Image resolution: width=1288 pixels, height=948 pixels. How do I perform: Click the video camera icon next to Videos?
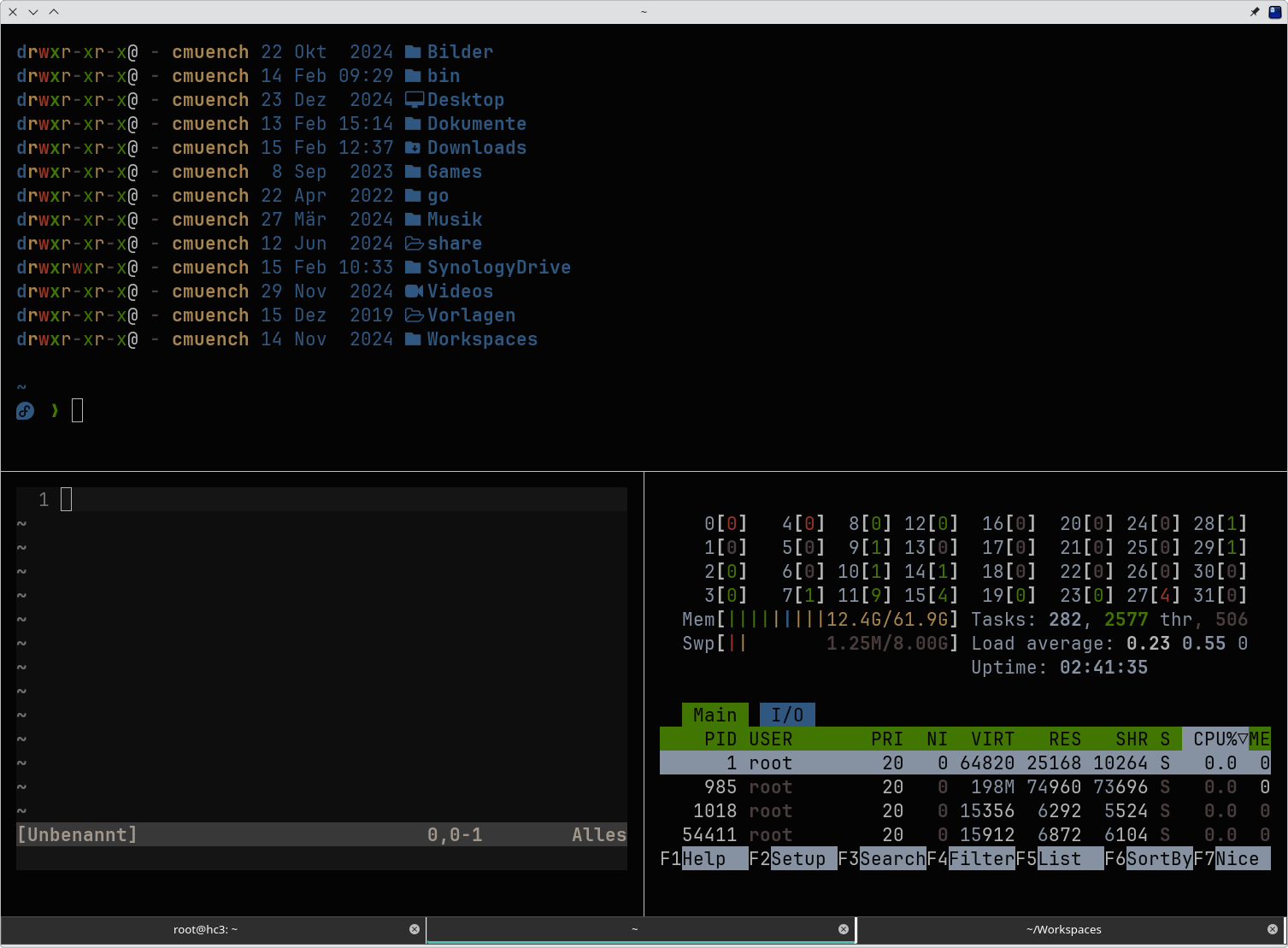[415, 291]
